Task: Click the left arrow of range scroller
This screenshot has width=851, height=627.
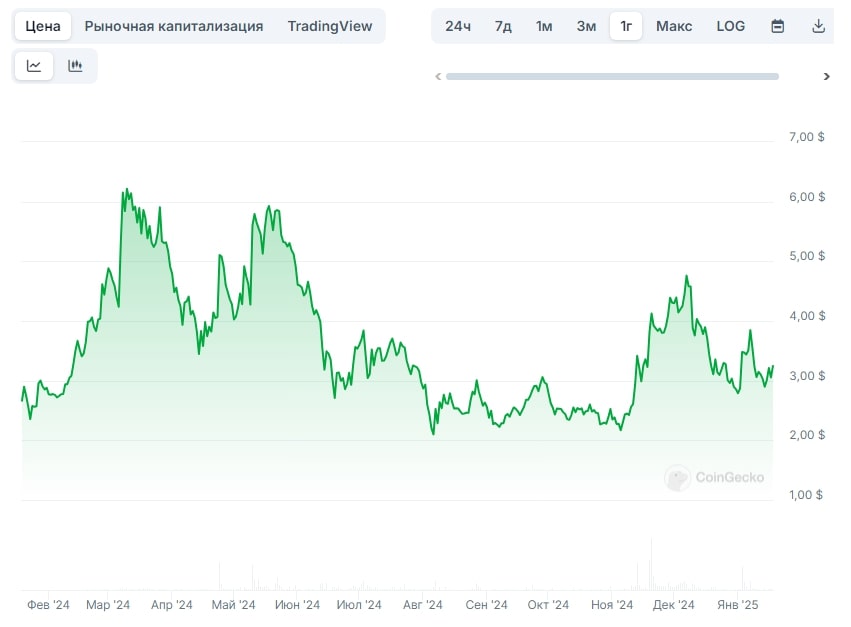Action: pyautogui.click(x=438, y=77)
